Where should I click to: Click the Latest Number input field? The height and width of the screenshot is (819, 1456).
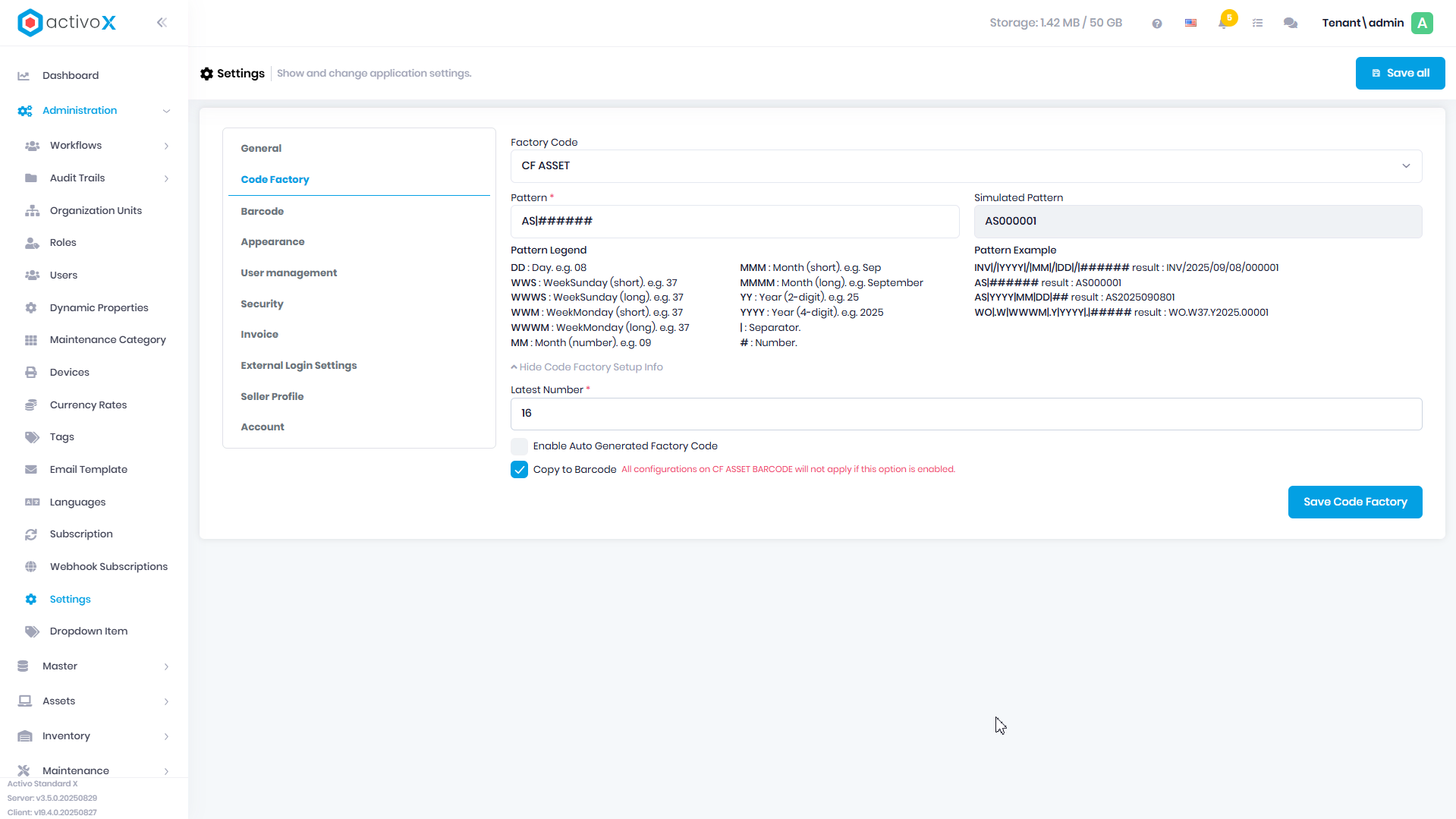click(966, 414)
